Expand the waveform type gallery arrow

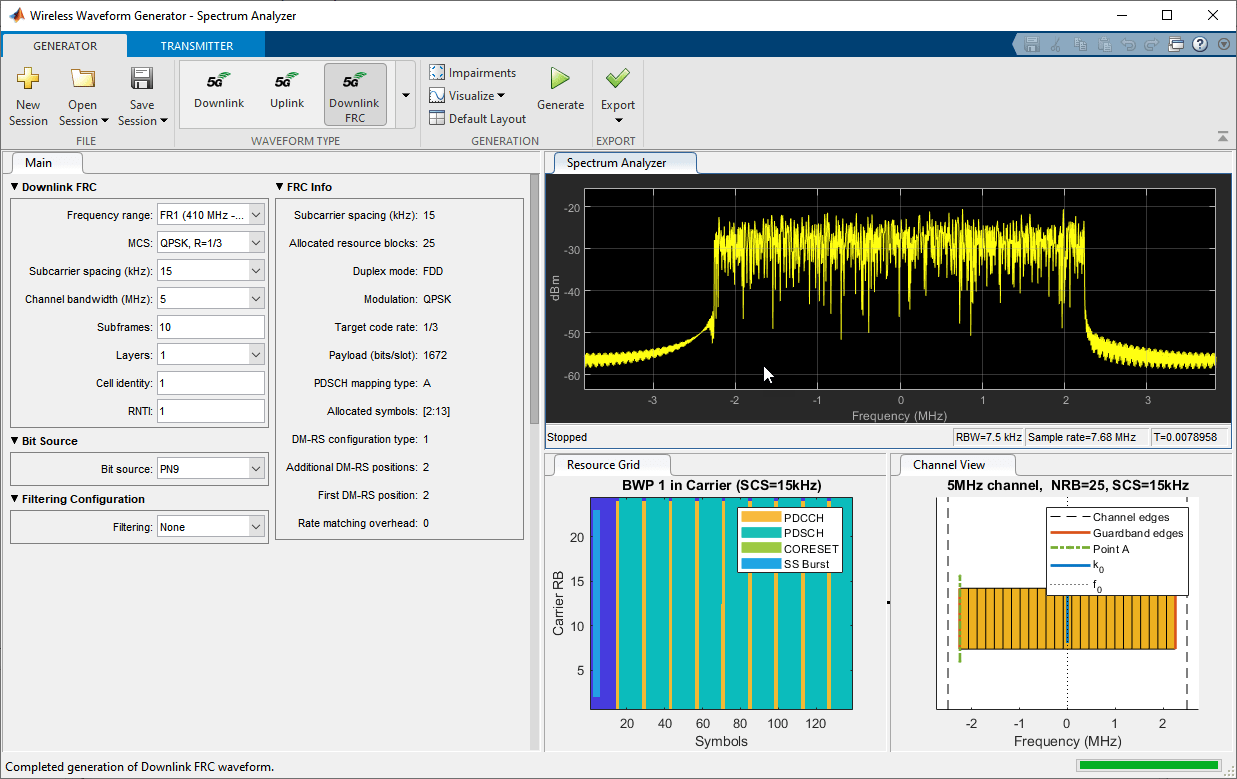[x=406, y=95]
